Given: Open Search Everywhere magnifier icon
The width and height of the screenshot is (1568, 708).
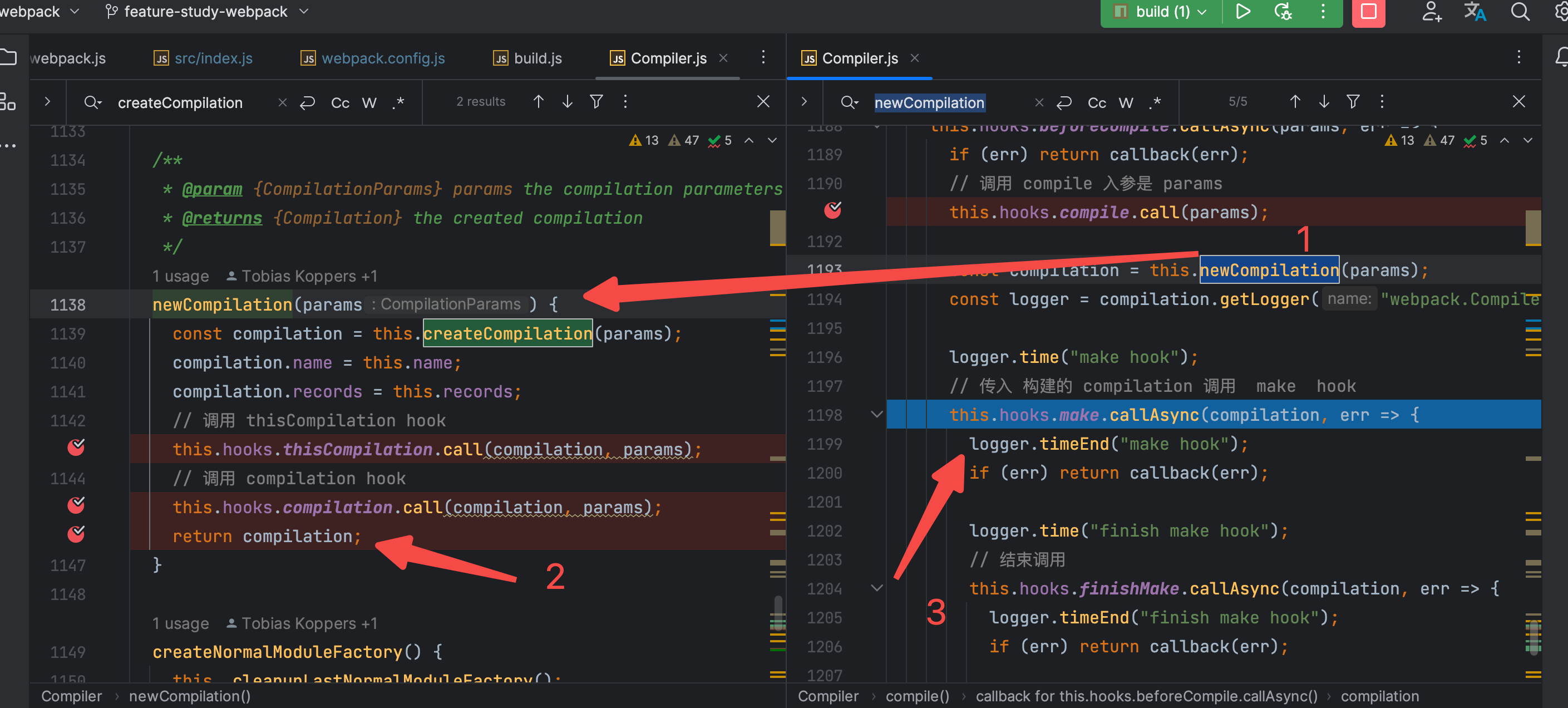Looking at the screenshot, I should coord(1520,12).
